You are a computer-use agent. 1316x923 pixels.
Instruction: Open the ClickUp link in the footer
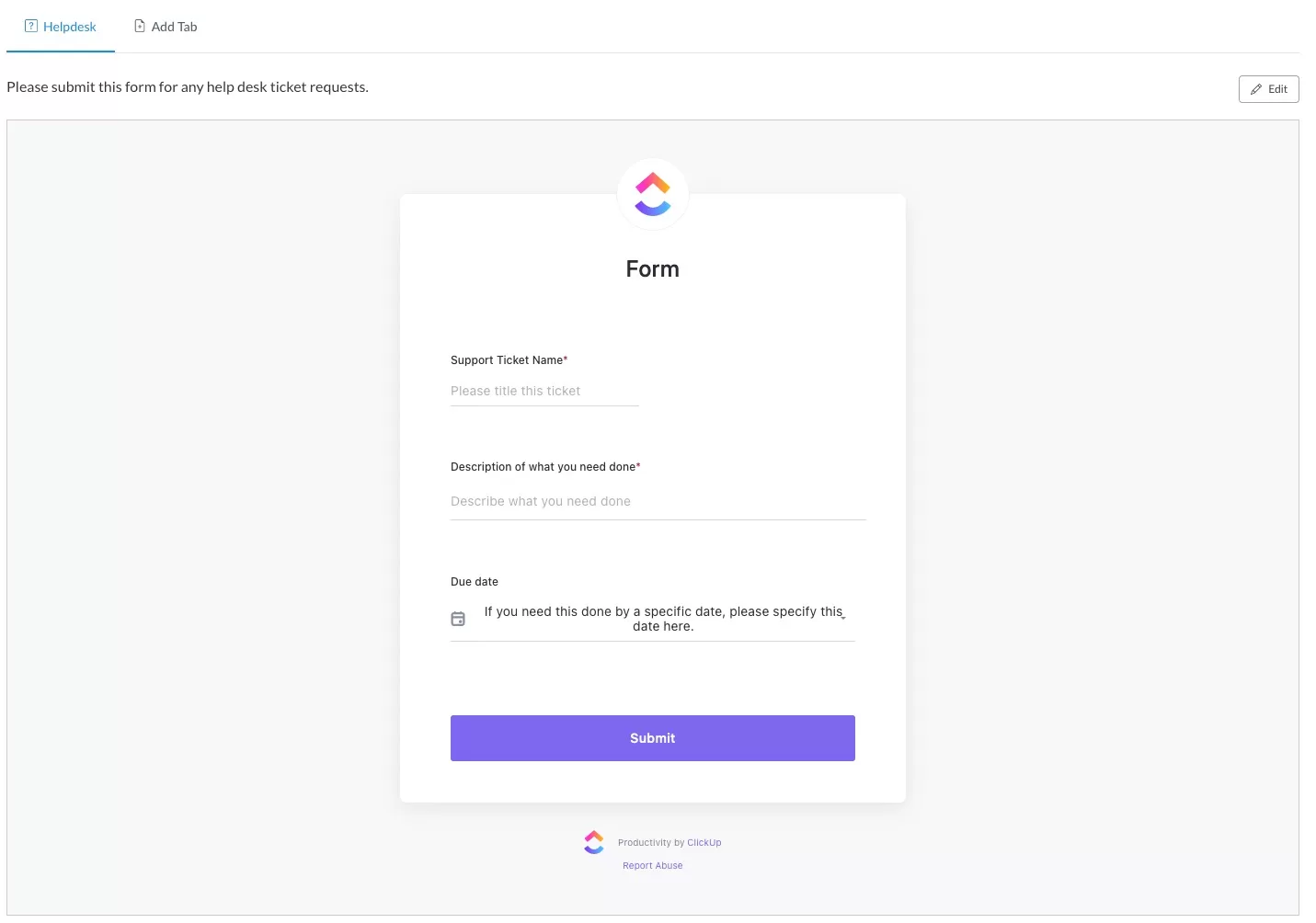704,843
